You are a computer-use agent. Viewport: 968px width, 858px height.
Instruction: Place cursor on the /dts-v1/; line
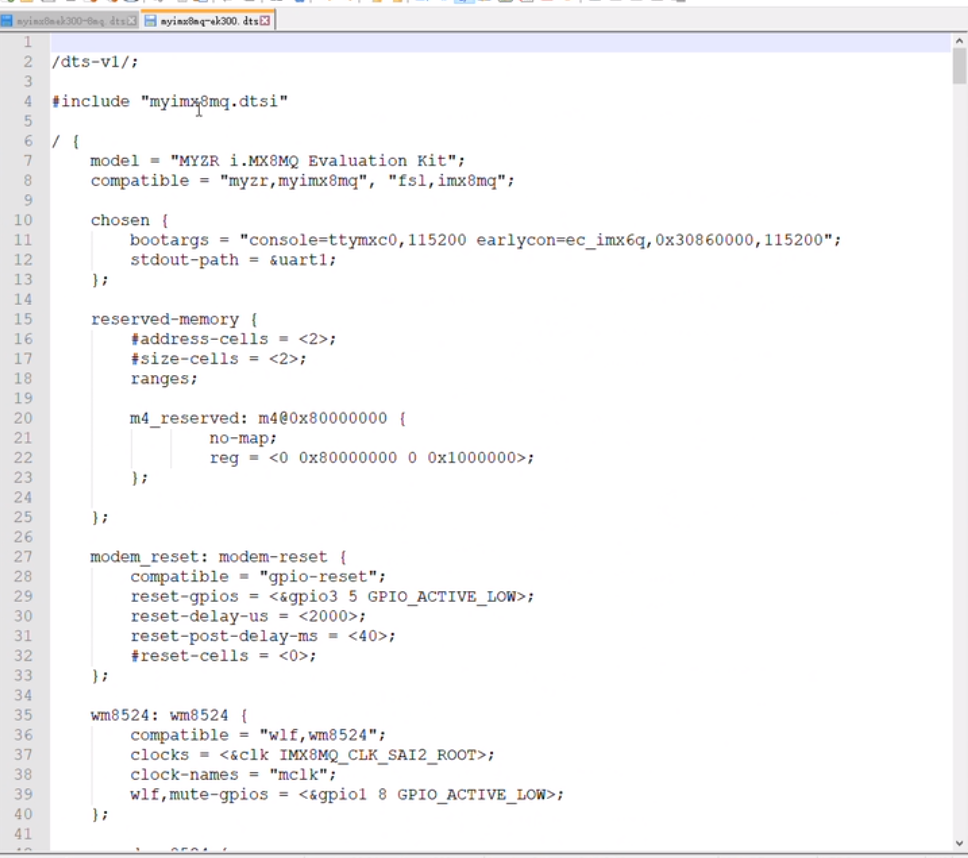click(x=95, y=62)
